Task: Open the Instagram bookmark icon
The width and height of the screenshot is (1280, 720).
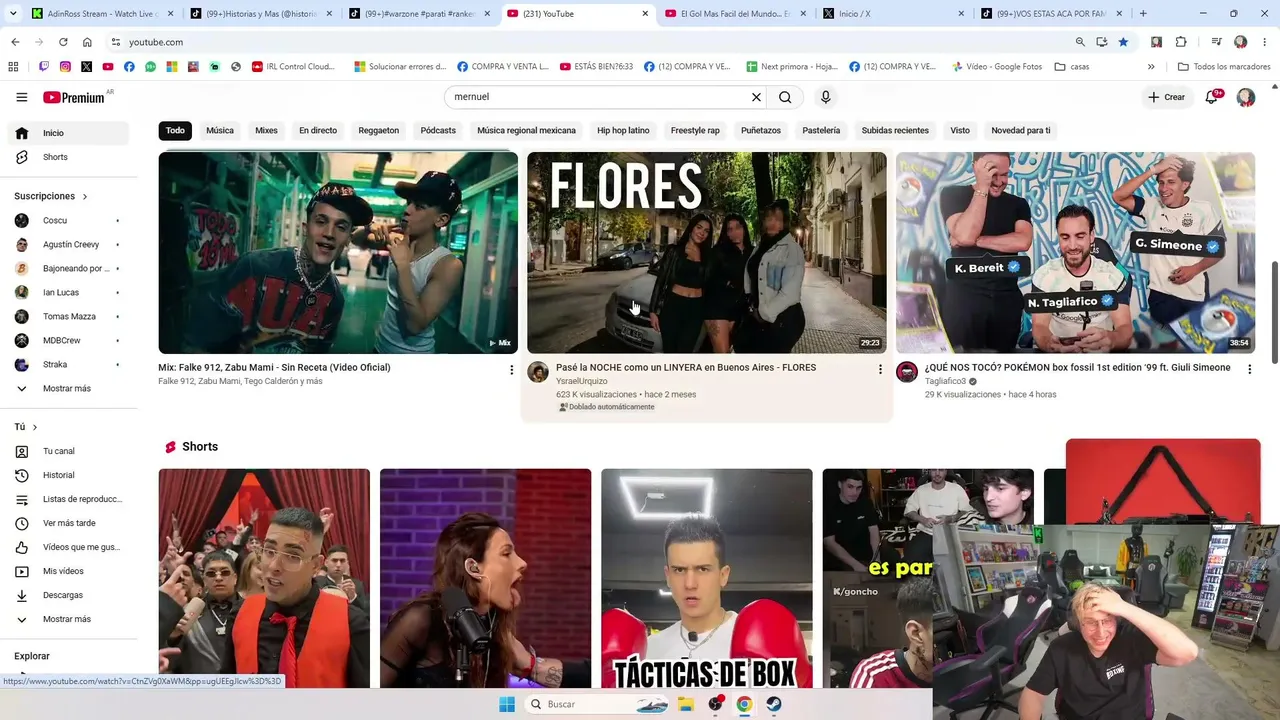Action: pos(65,67)
